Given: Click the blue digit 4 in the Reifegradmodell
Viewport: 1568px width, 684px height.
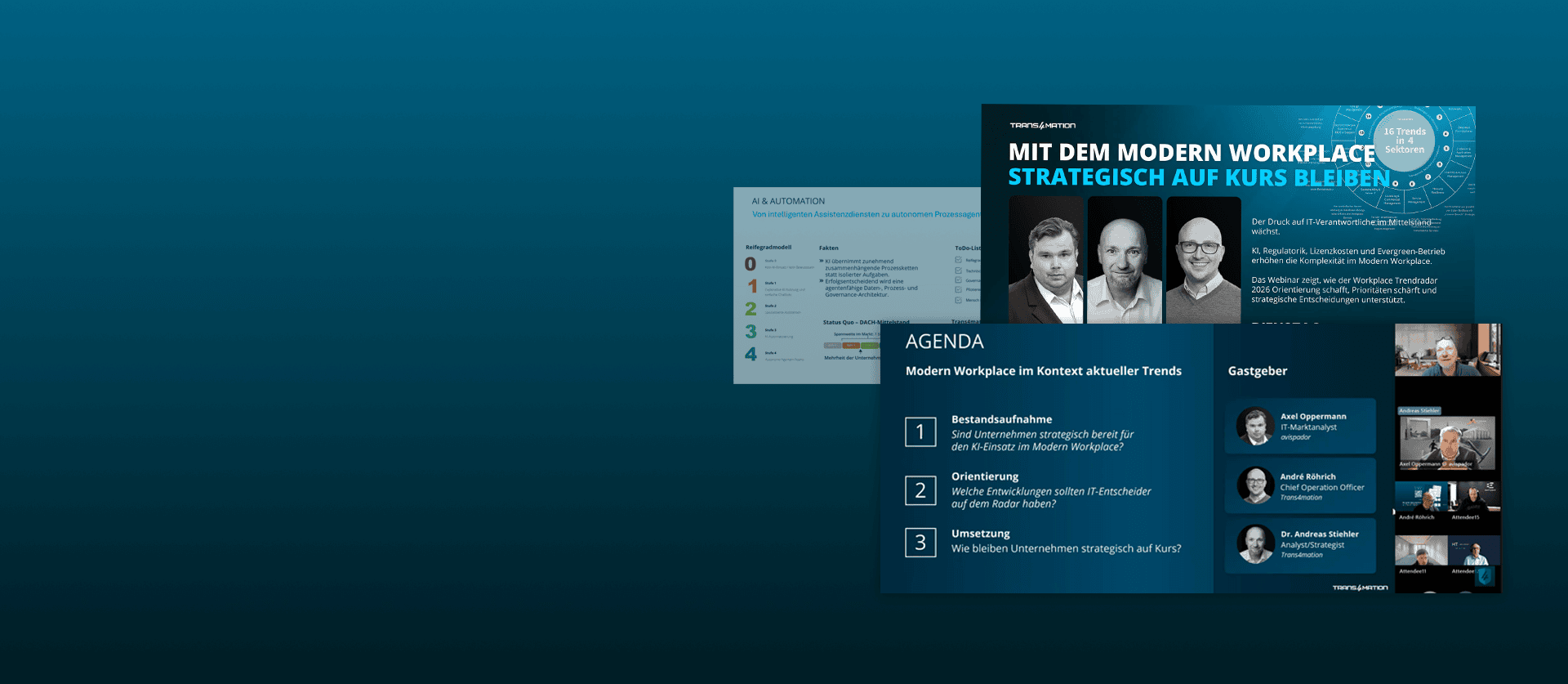Looking at the screenshot, I should (x=751, y=354).
